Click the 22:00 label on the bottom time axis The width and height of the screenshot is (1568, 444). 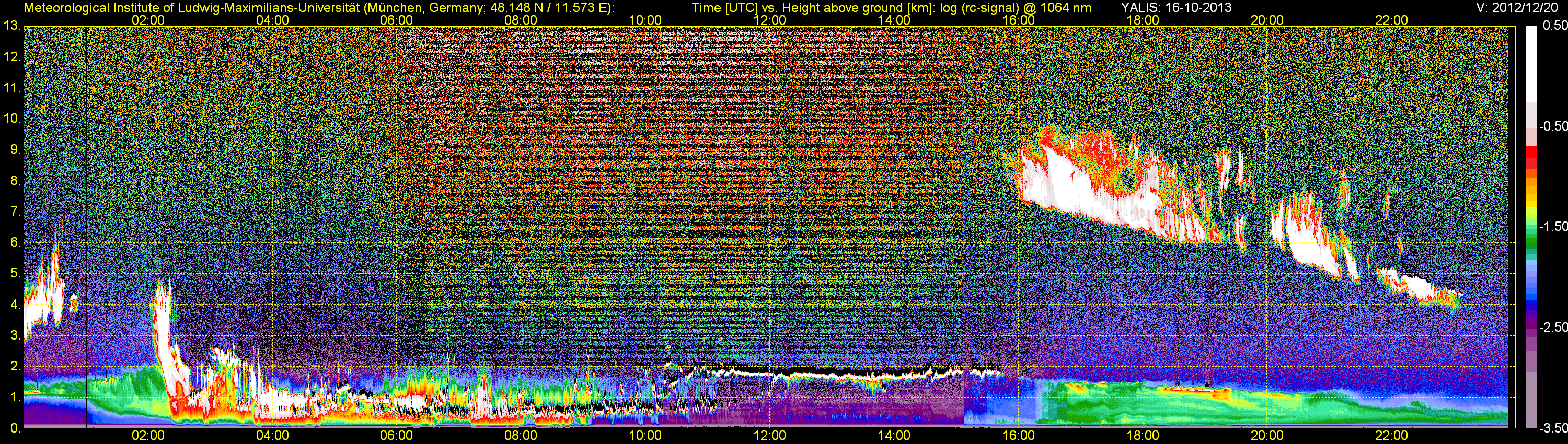pyautogui.click(x=1391, y=436)
